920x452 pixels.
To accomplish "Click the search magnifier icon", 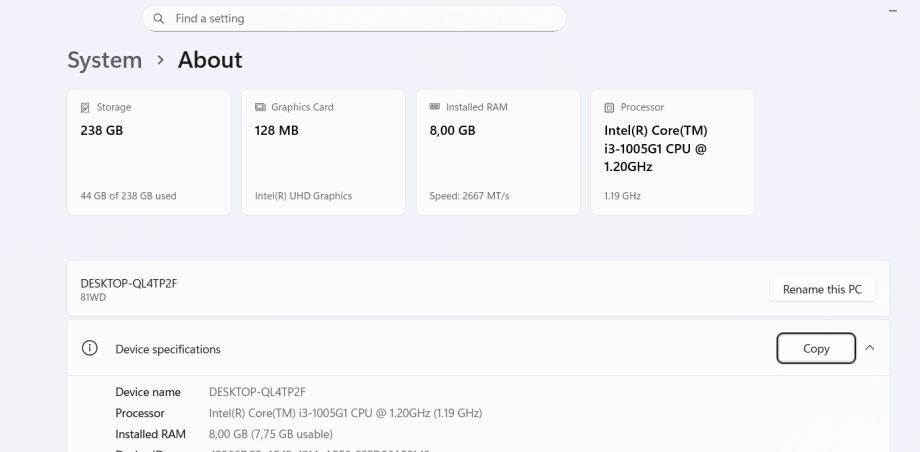I will pos(159,18).
